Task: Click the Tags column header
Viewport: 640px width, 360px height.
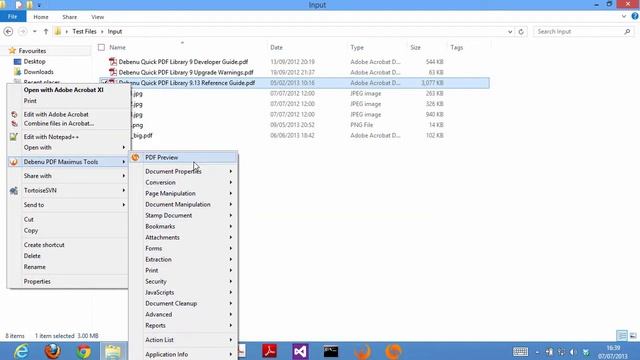Action: [x=457, y=47]
